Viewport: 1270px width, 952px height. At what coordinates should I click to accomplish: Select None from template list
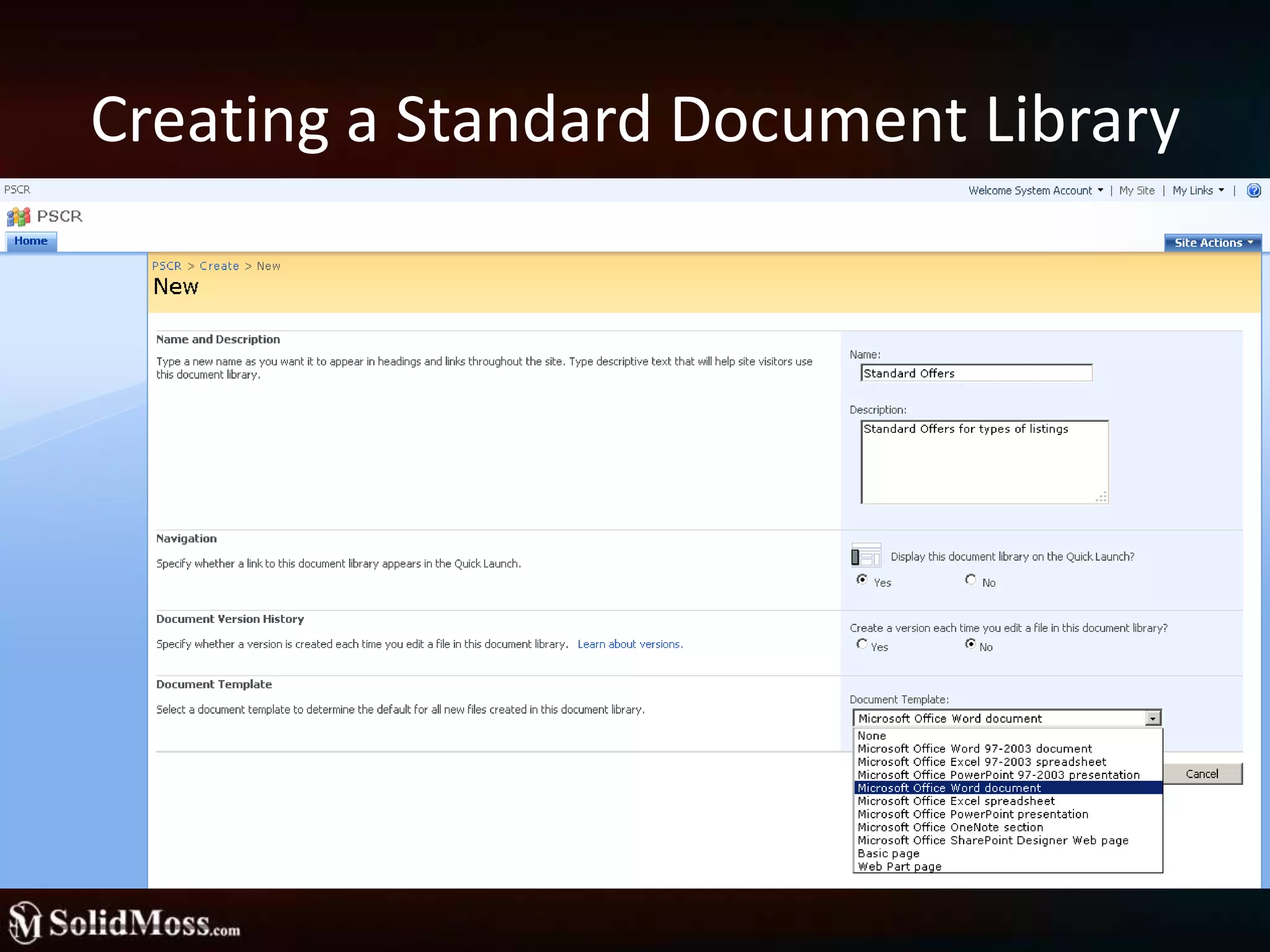(x=872, y=736)
